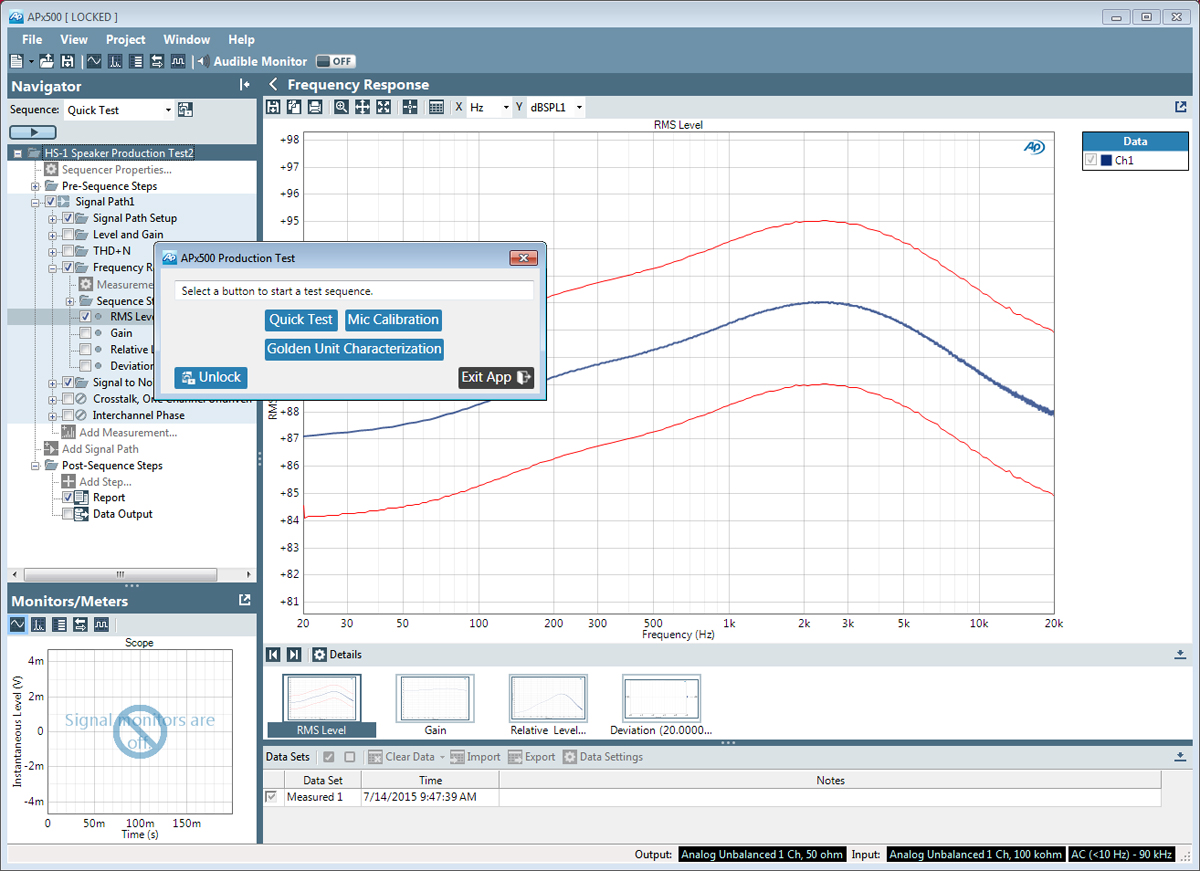Open the Scope monitor in Monitors/Meters
The width and height of the screenshot is (1200, 871).
click(x=16, y=624)
